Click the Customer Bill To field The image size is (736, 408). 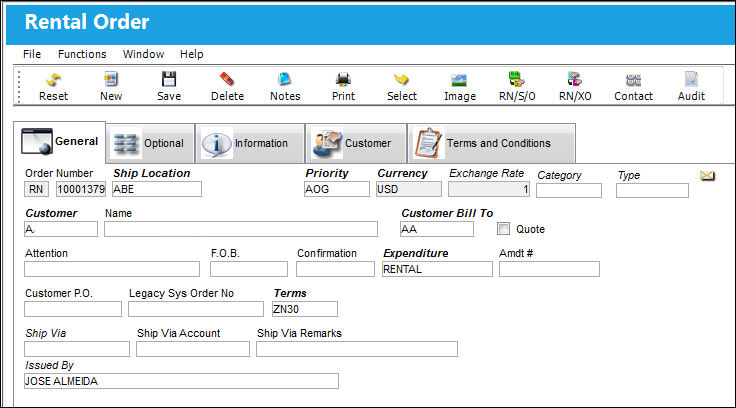click(437, 229)
